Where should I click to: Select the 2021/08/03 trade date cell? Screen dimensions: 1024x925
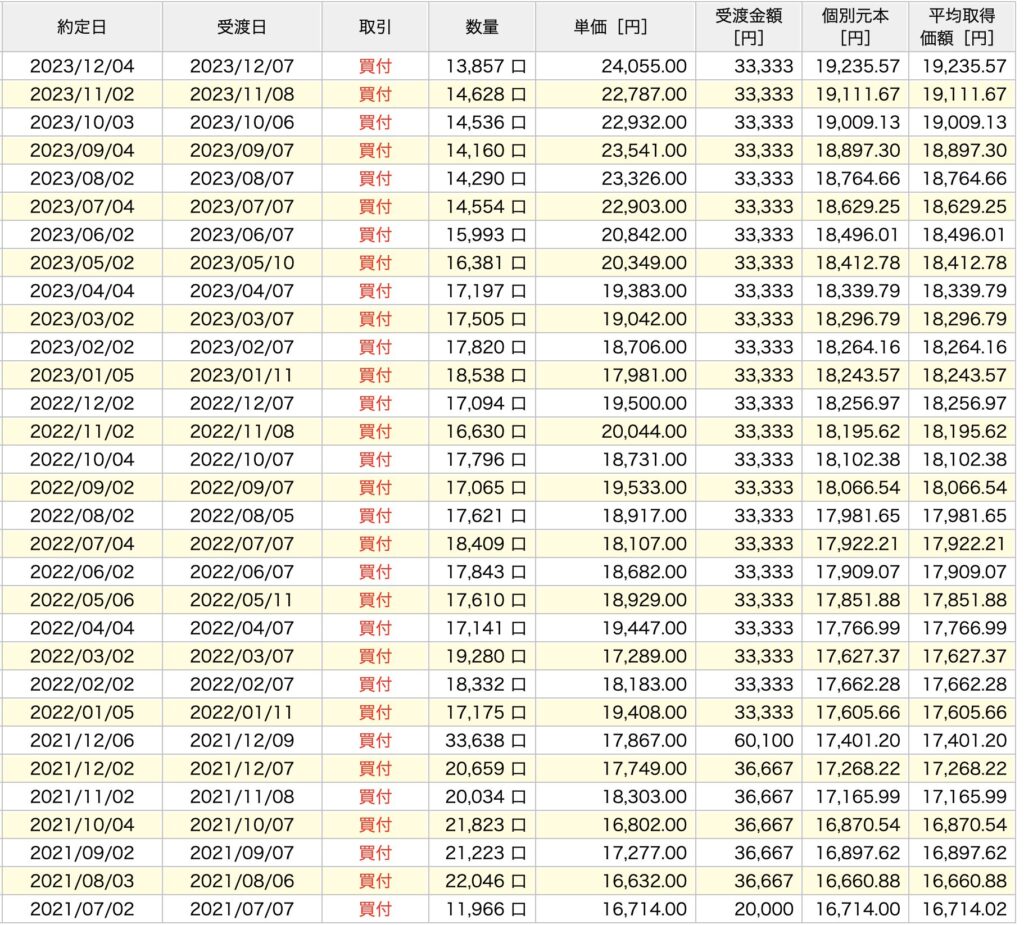click(x=82, y=882)
